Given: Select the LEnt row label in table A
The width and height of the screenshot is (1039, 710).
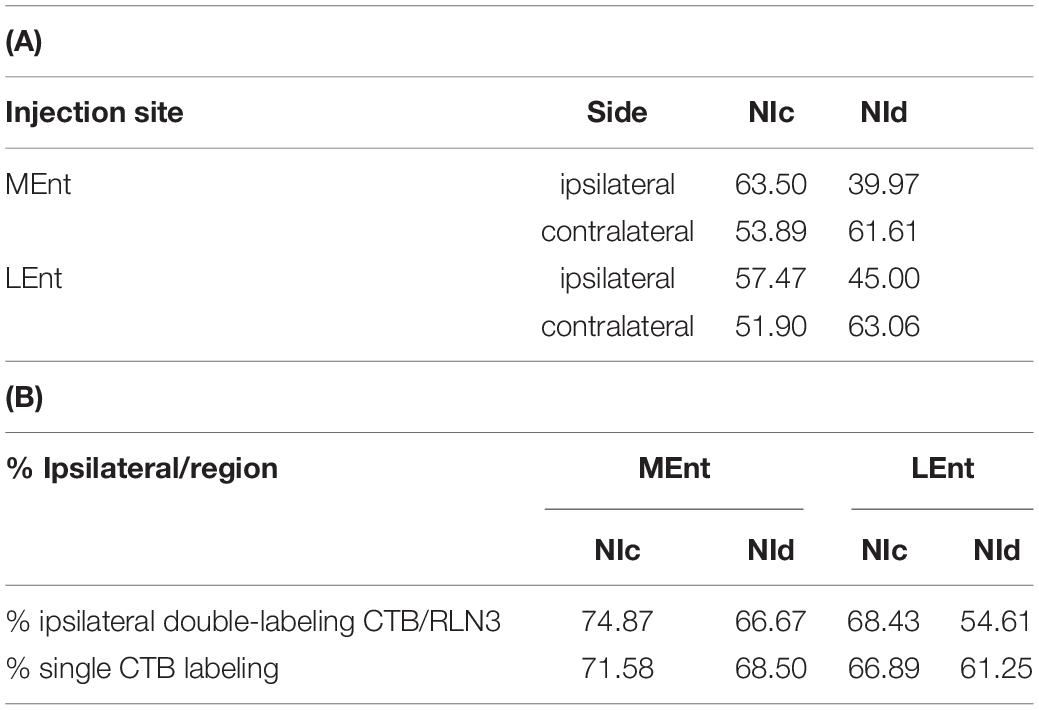Looking at the screenshot, I should tap(33, 278).
